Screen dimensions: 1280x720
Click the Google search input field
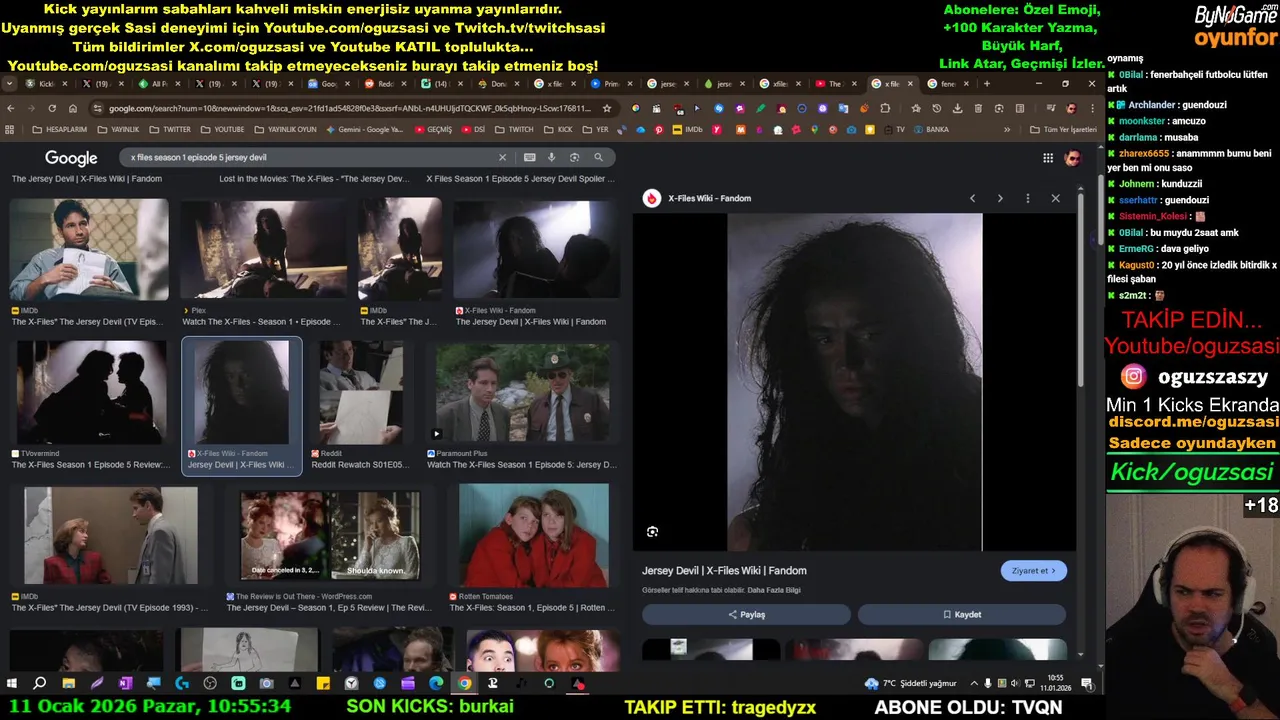pos(310,157)
